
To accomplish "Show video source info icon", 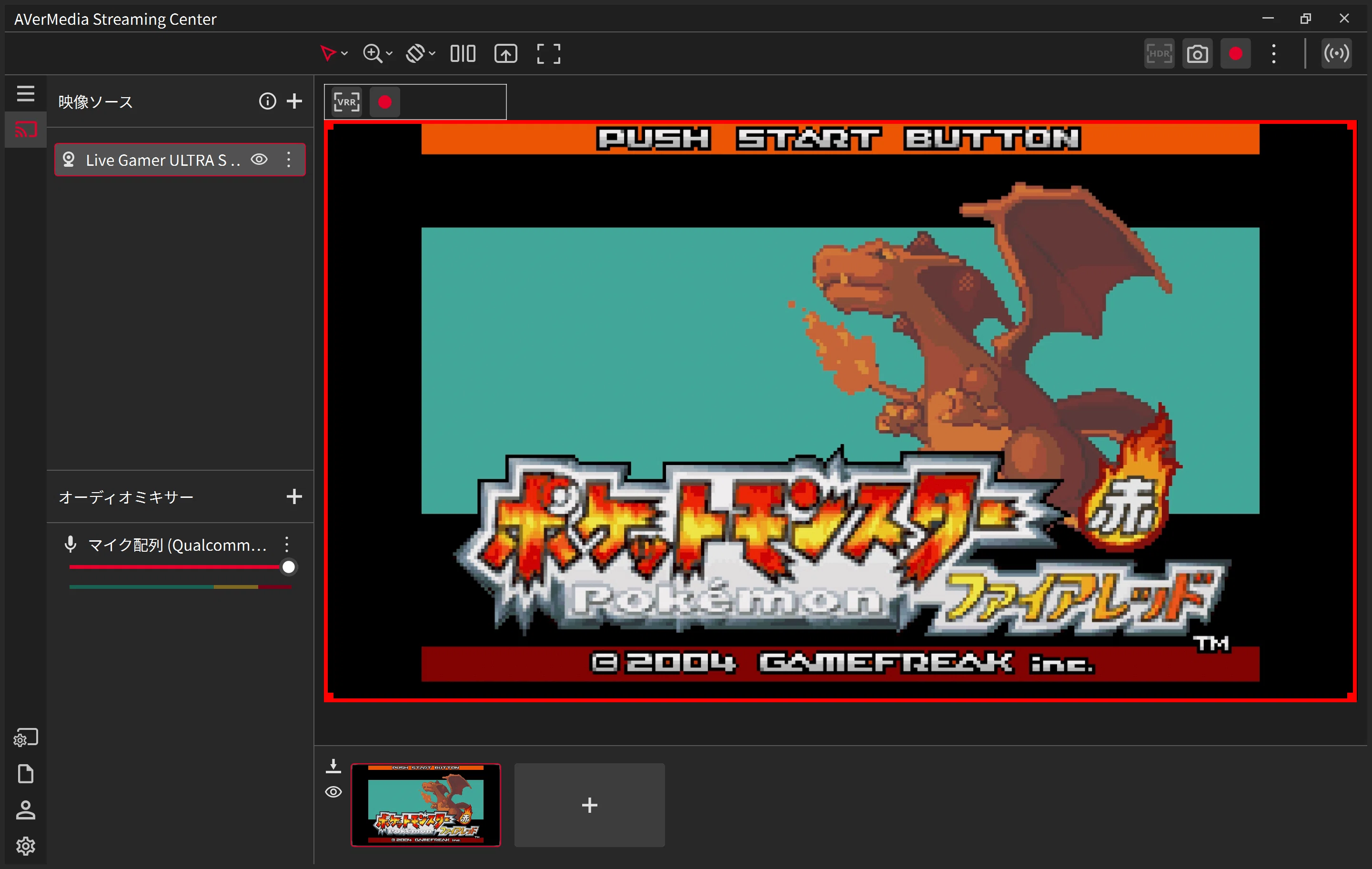I will tap(267, 101).
